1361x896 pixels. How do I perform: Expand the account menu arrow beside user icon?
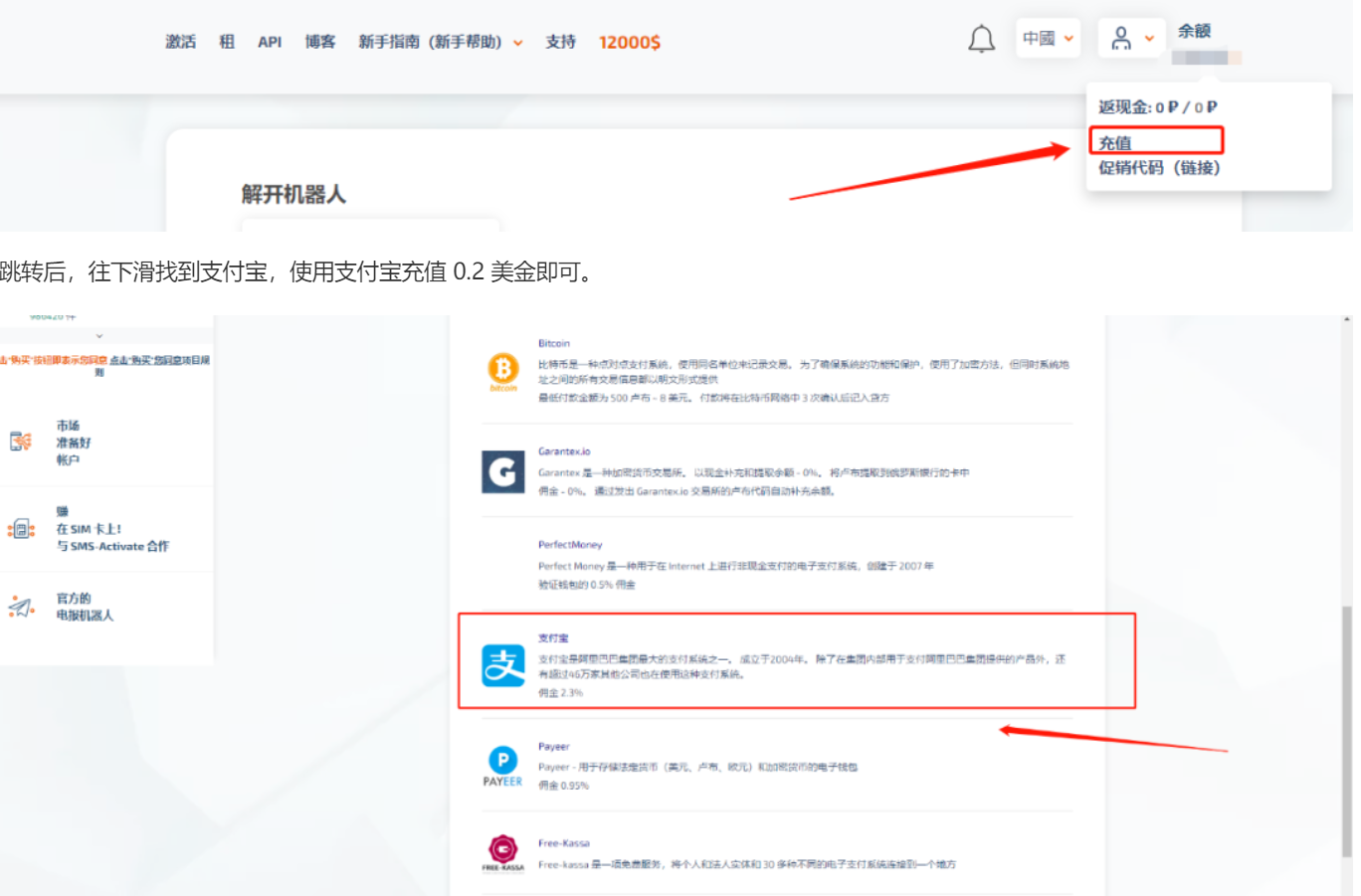pyautogui.click(x=1149, y=39)
